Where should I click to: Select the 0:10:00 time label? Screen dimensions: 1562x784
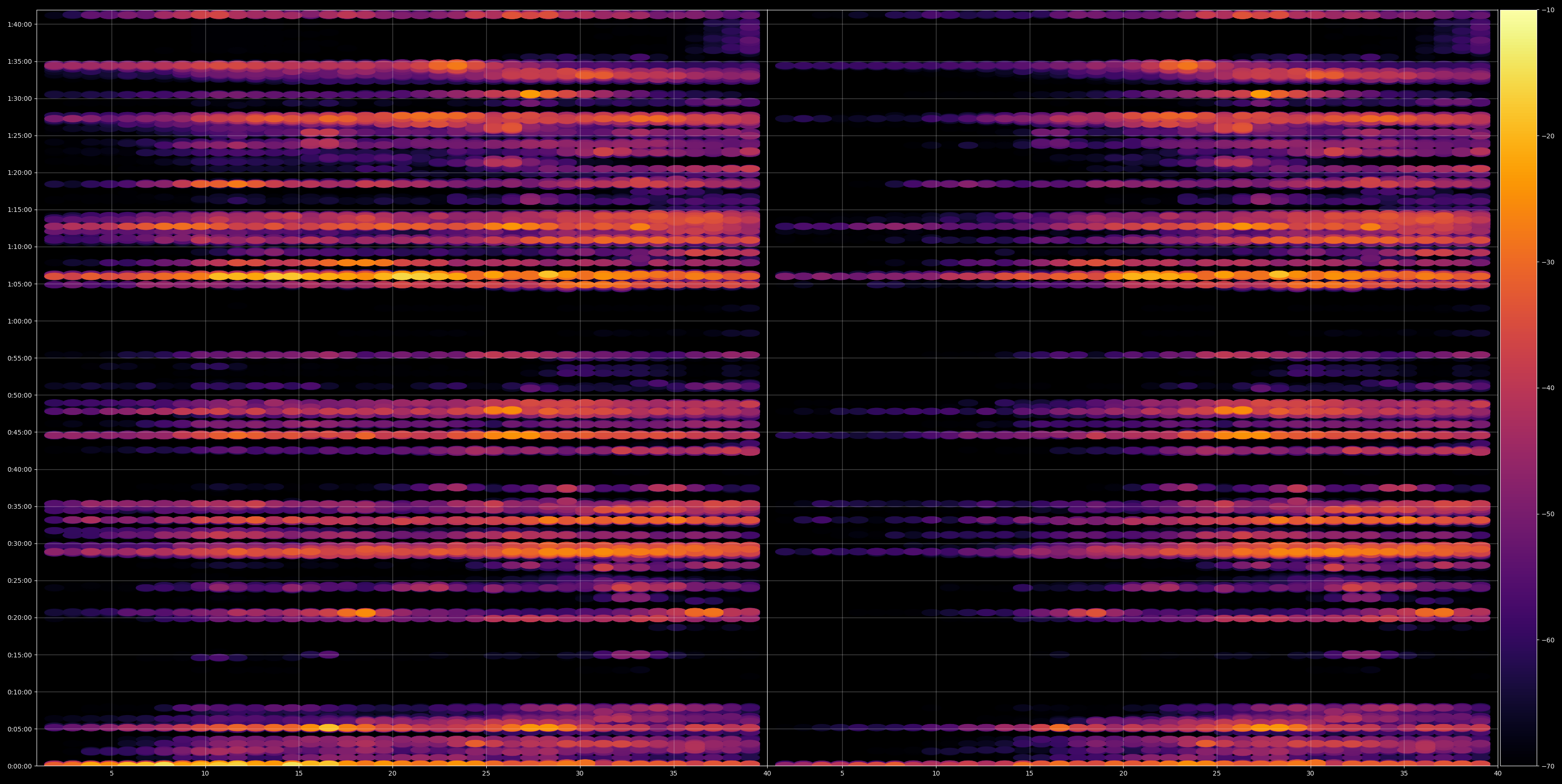19,692
